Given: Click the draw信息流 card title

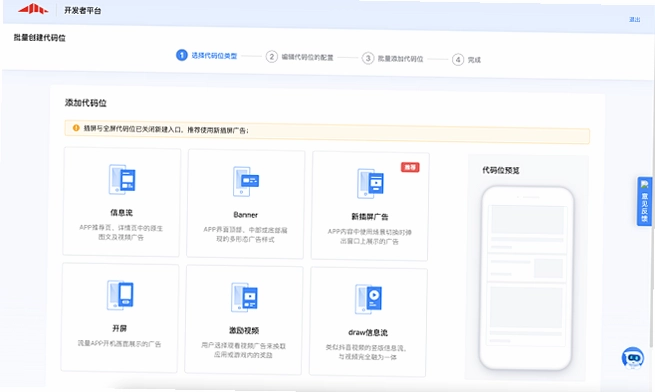Looking at the screenshot, I should [368, 333].
